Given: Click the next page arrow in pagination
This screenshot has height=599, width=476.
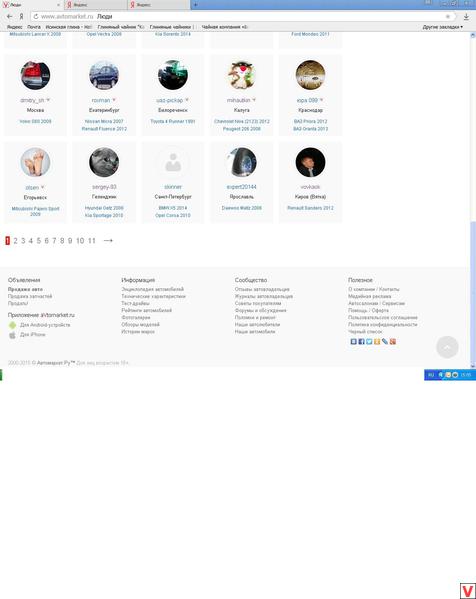Looking at the screenshot, I should click(x=108, y=241).
